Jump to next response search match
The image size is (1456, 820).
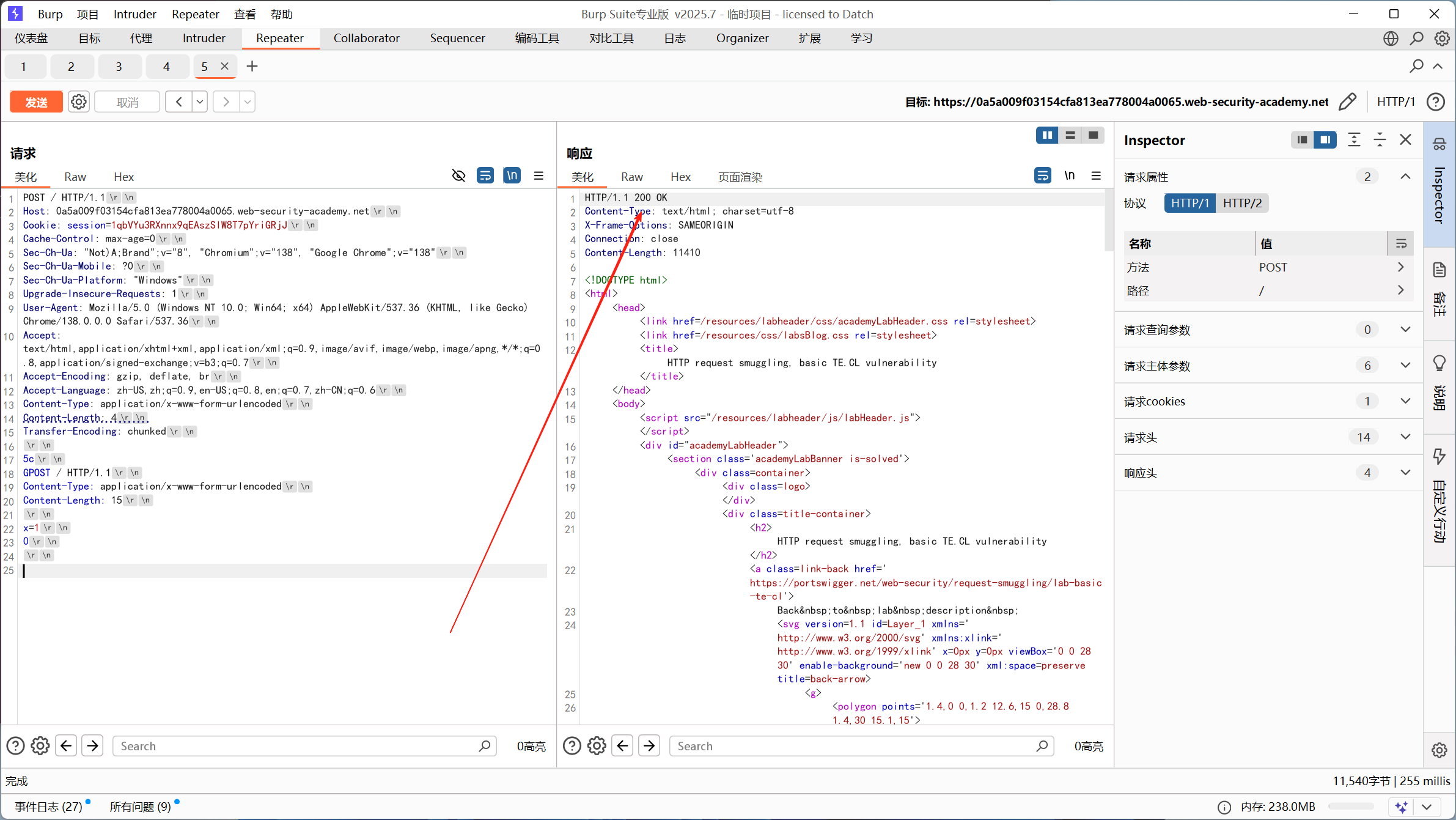(x=649, y=746)
